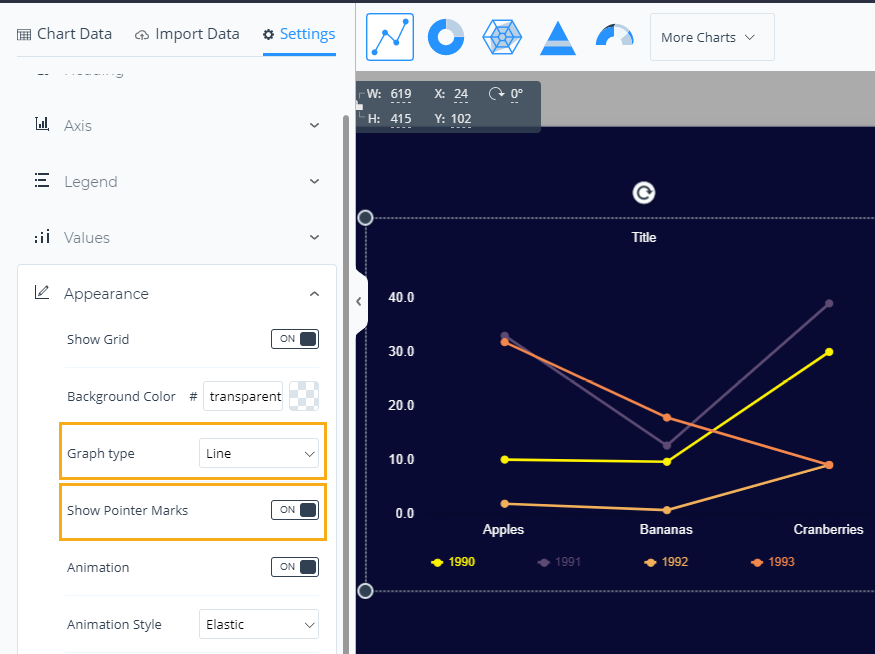Switch to the Chart Data tab
Screen dimensions: 875x654
65,34
